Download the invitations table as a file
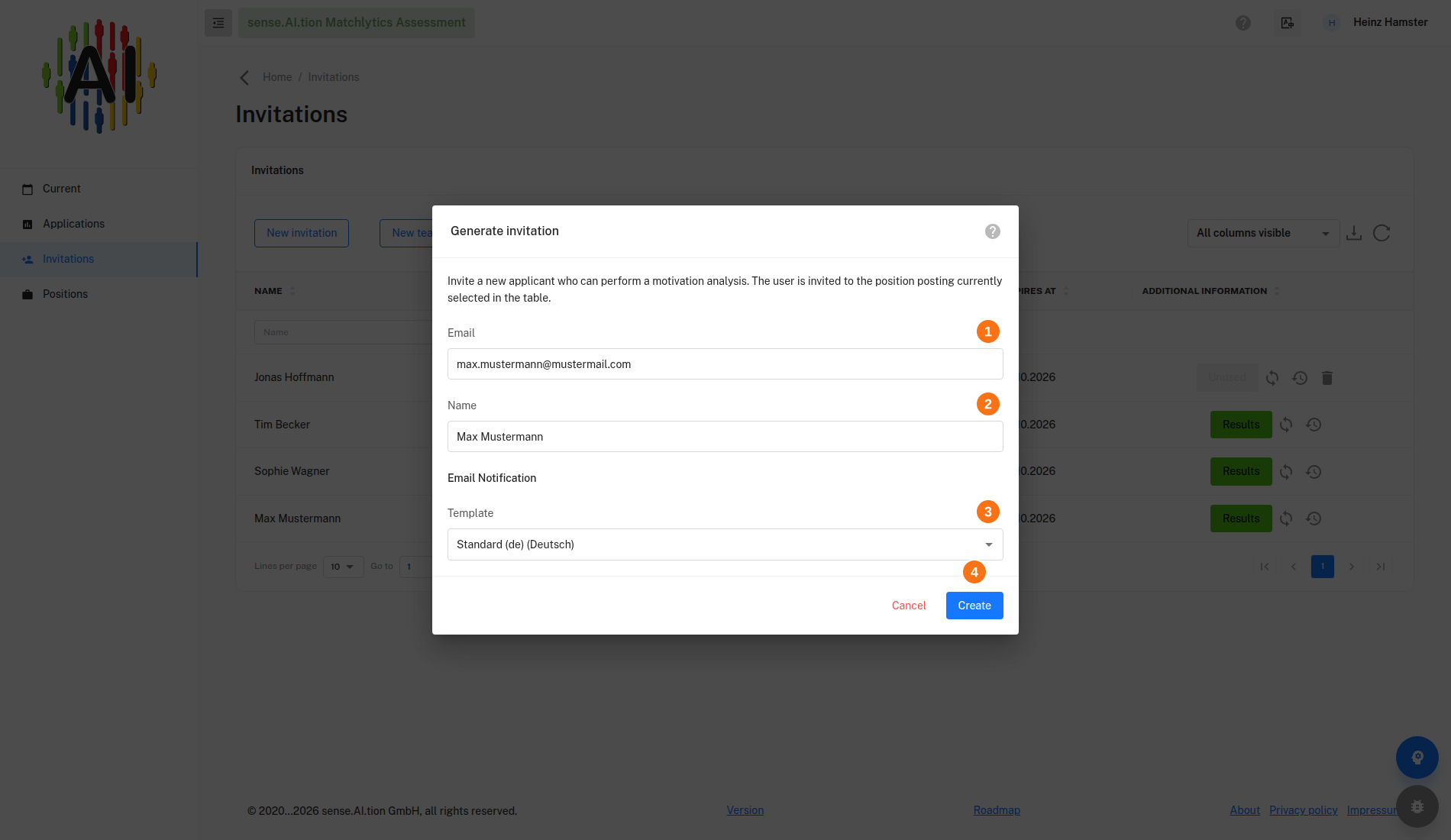The height and width of the screenshot is (840, 1451). tap(1354, 233)
